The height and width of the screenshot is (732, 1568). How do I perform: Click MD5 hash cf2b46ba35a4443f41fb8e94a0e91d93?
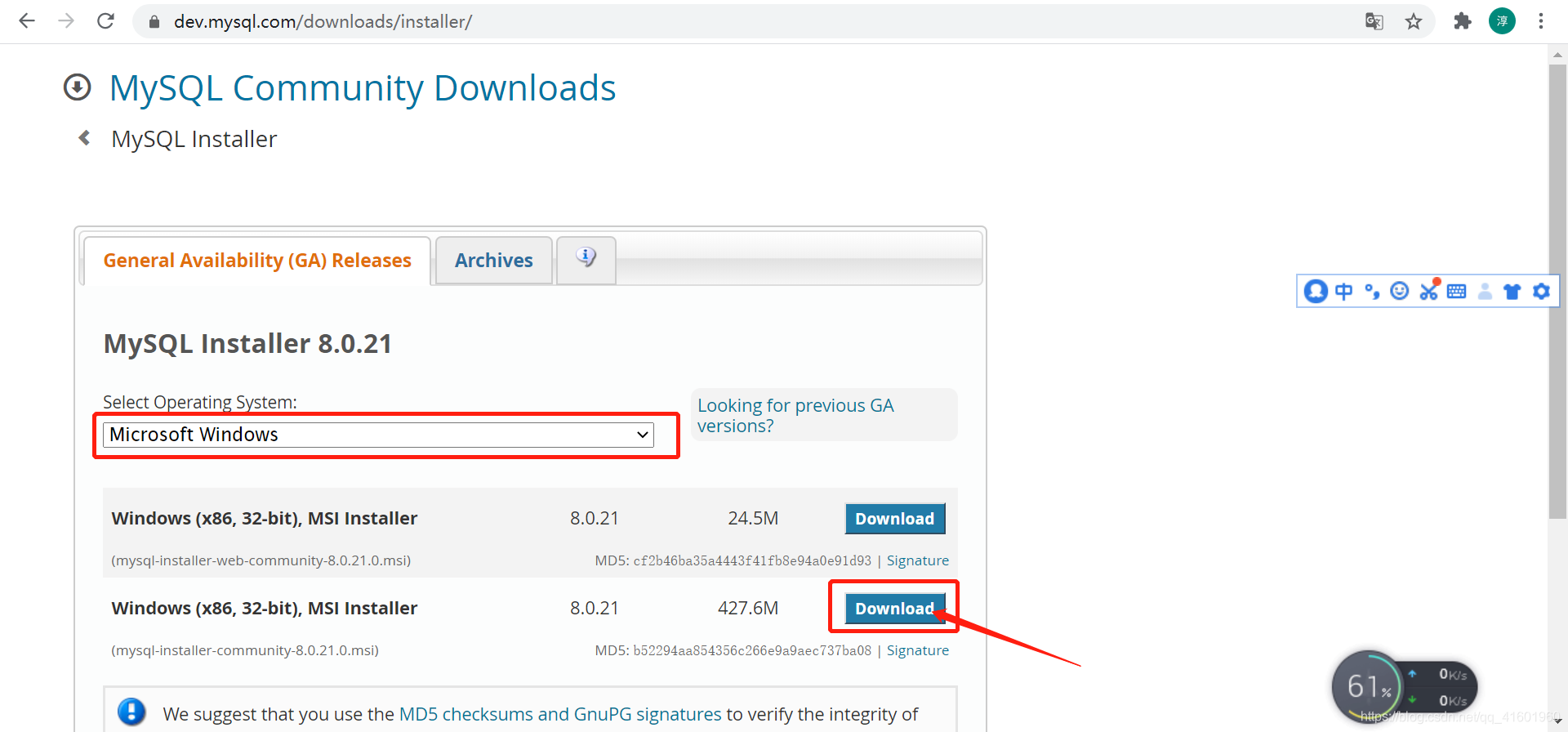point(752,560)
